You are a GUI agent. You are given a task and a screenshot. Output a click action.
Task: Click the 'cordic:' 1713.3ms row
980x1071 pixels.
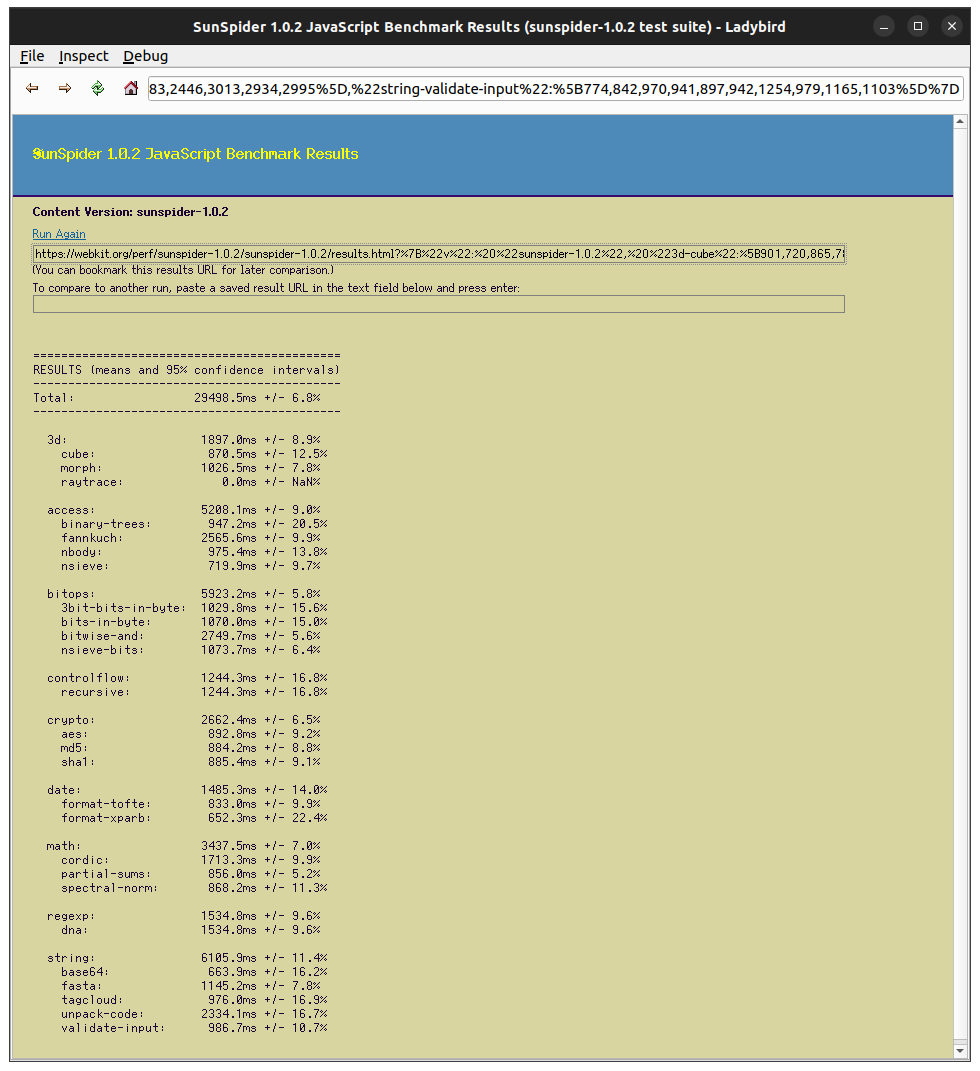(191, 860)
